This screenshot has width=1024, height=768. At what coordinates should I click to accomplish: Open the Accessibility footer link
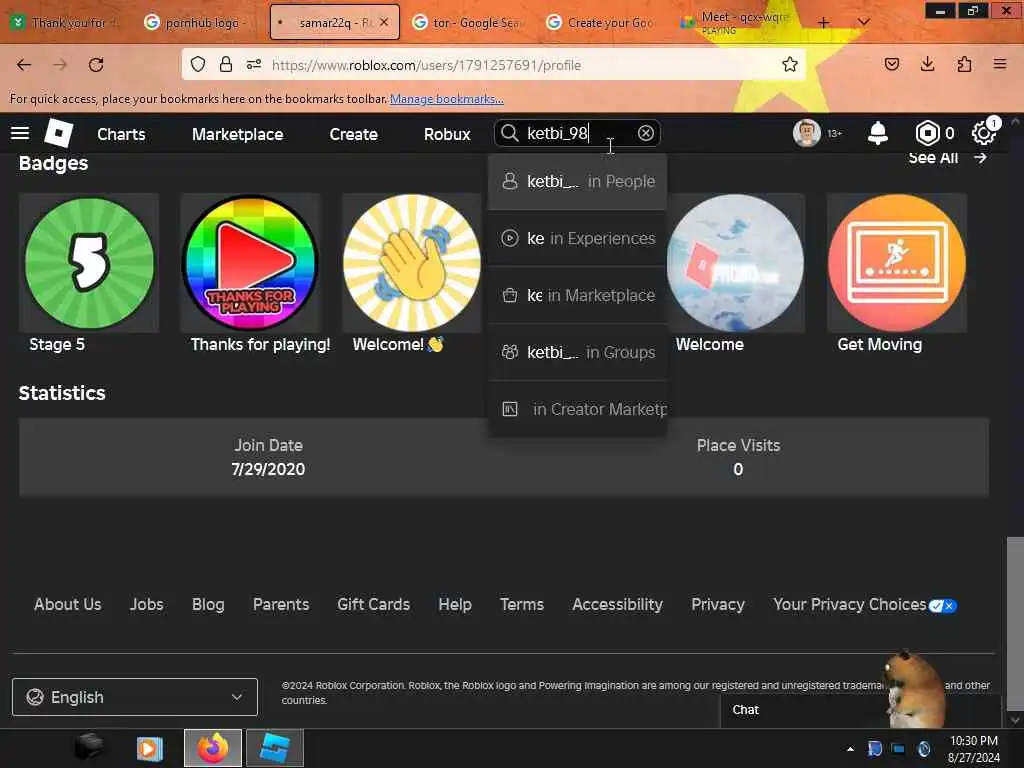pyautogui.click(x=618, y=605)
